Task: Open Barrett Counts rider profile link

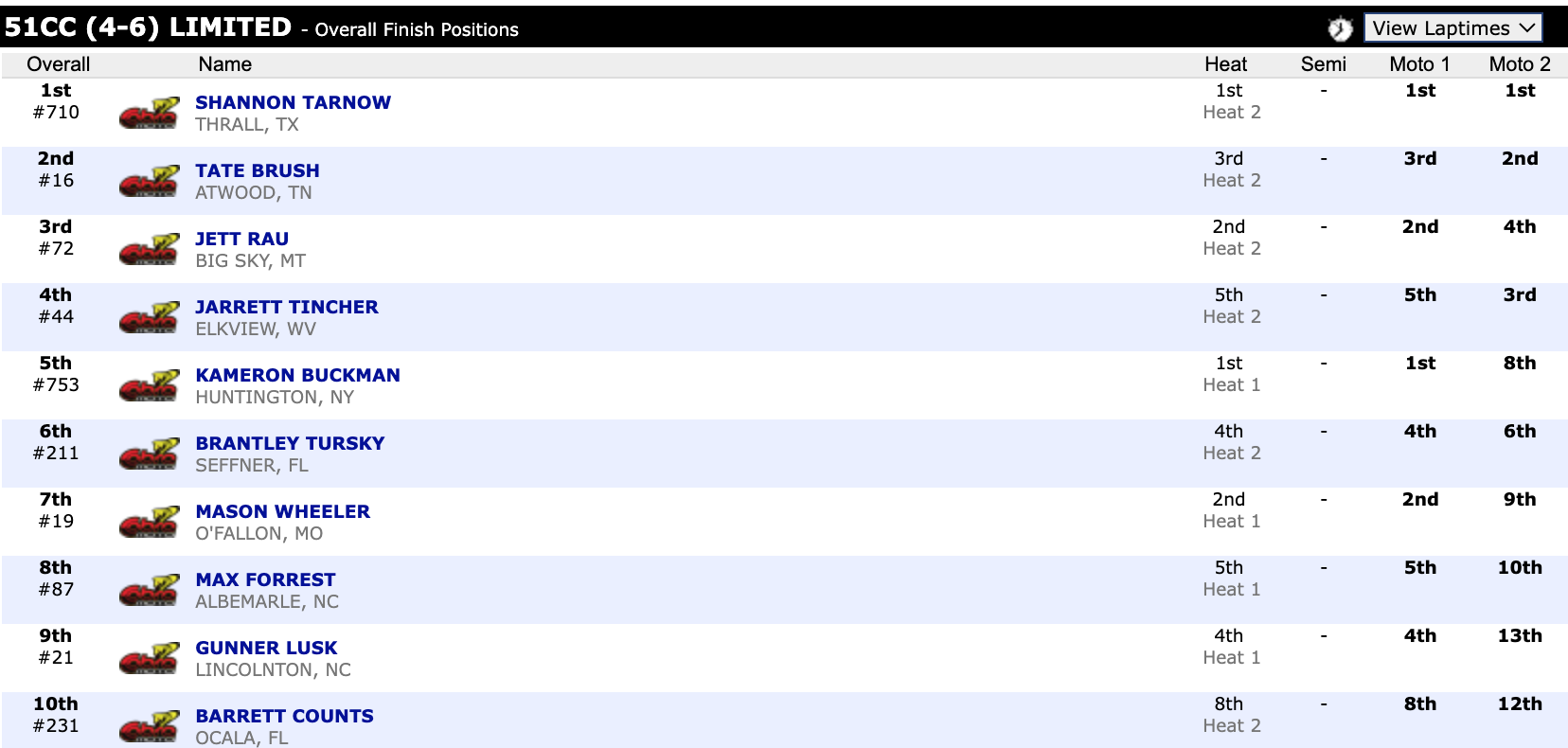Action: [284, 716]
